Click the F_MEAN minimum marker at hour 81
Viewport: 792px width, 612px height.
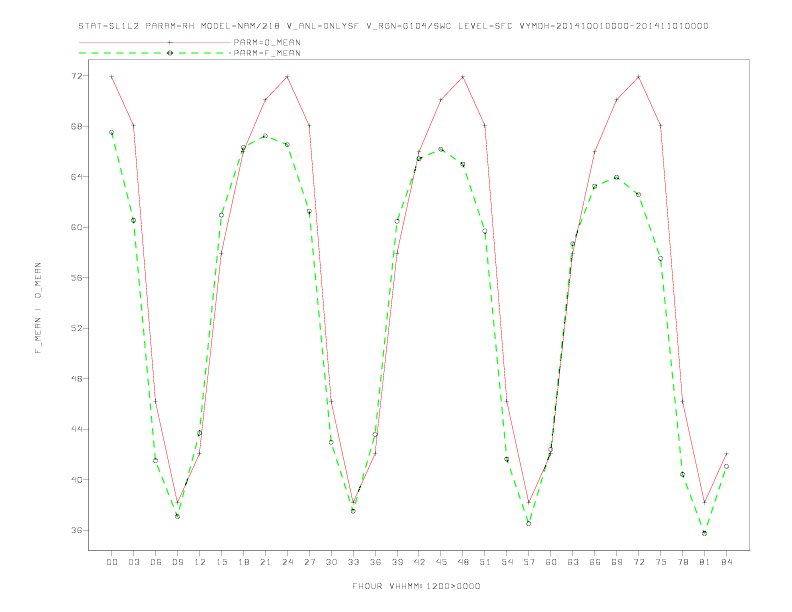coord(705,533)
